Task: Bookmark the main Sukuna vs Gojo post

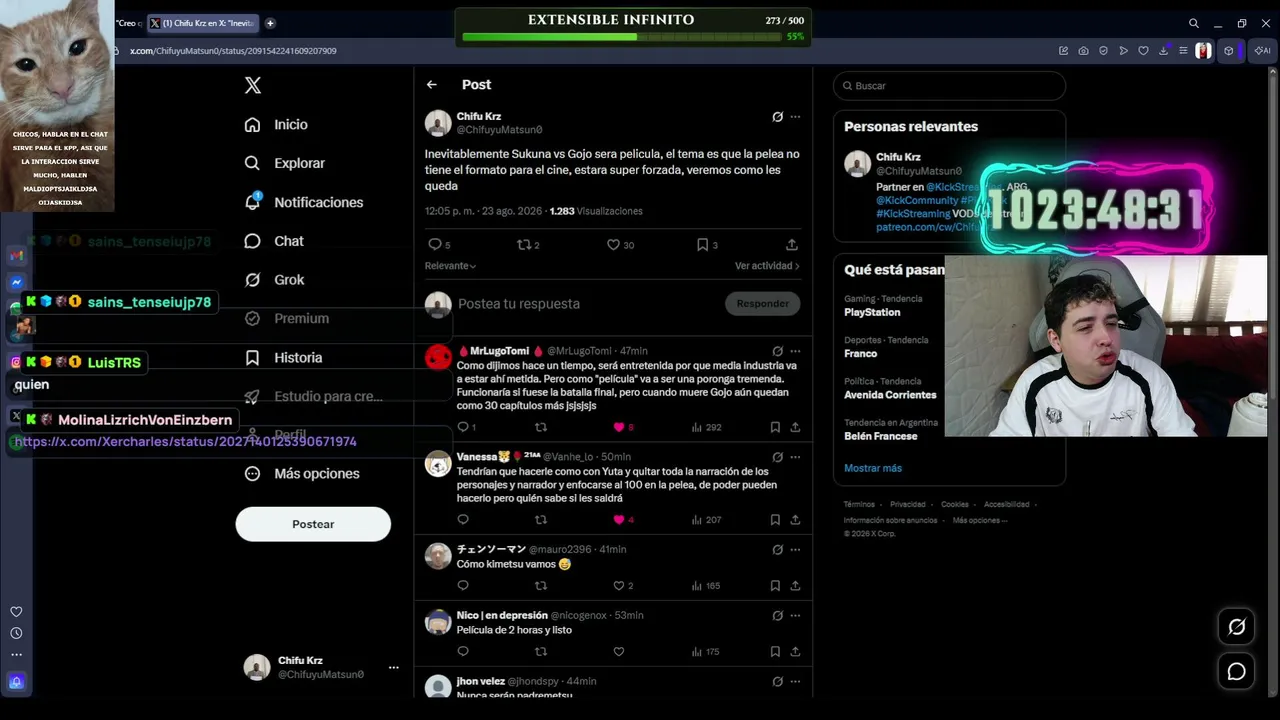Action: click(702, 244)
